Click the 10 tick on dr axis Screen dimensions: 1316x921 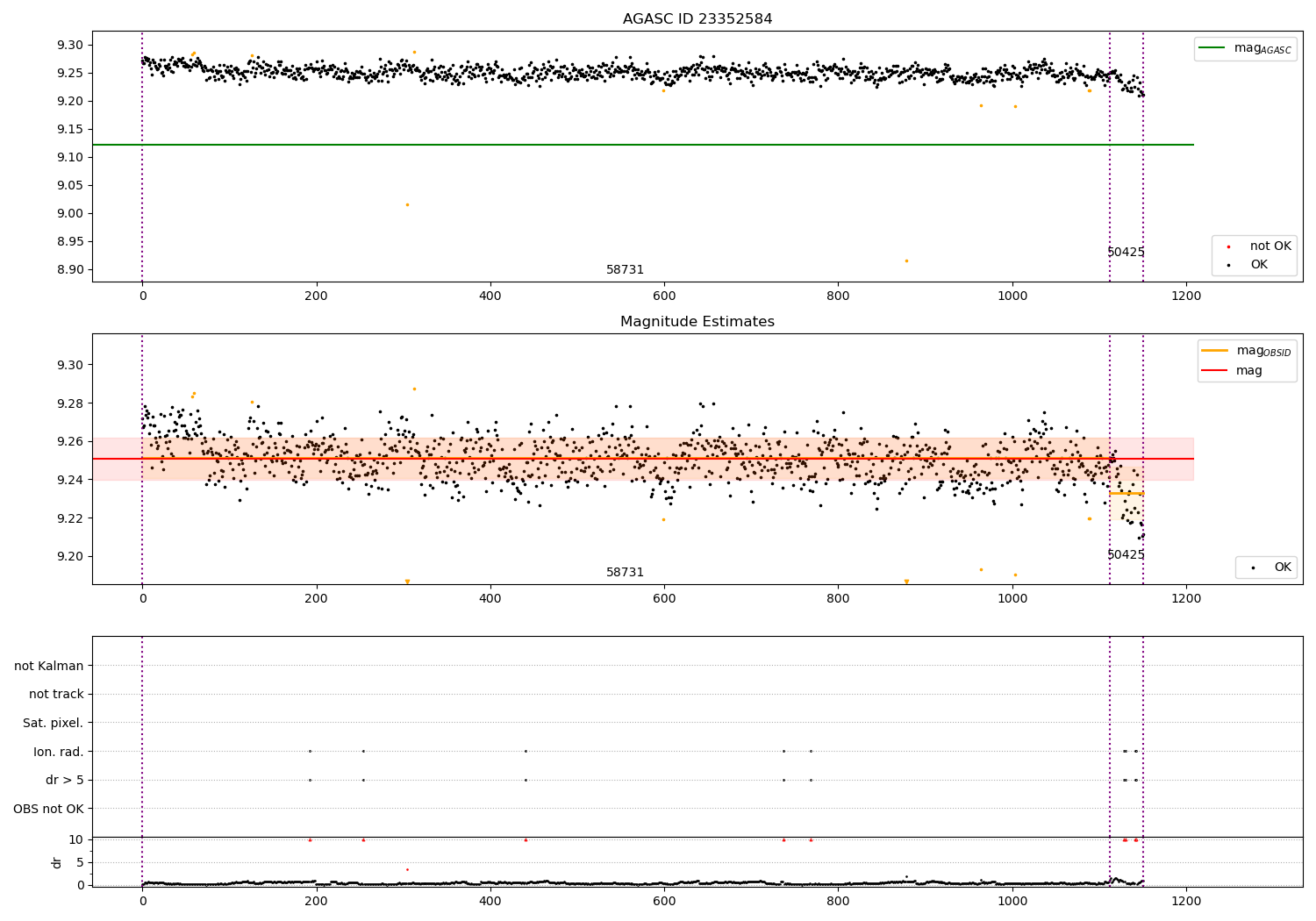tap(76, 840)
